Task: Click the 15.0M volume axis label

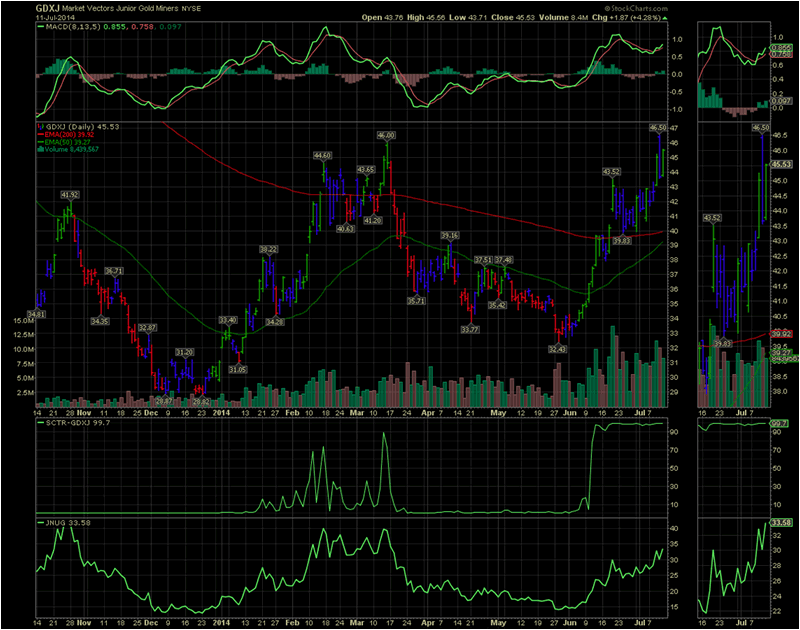Action: [24, 320]
